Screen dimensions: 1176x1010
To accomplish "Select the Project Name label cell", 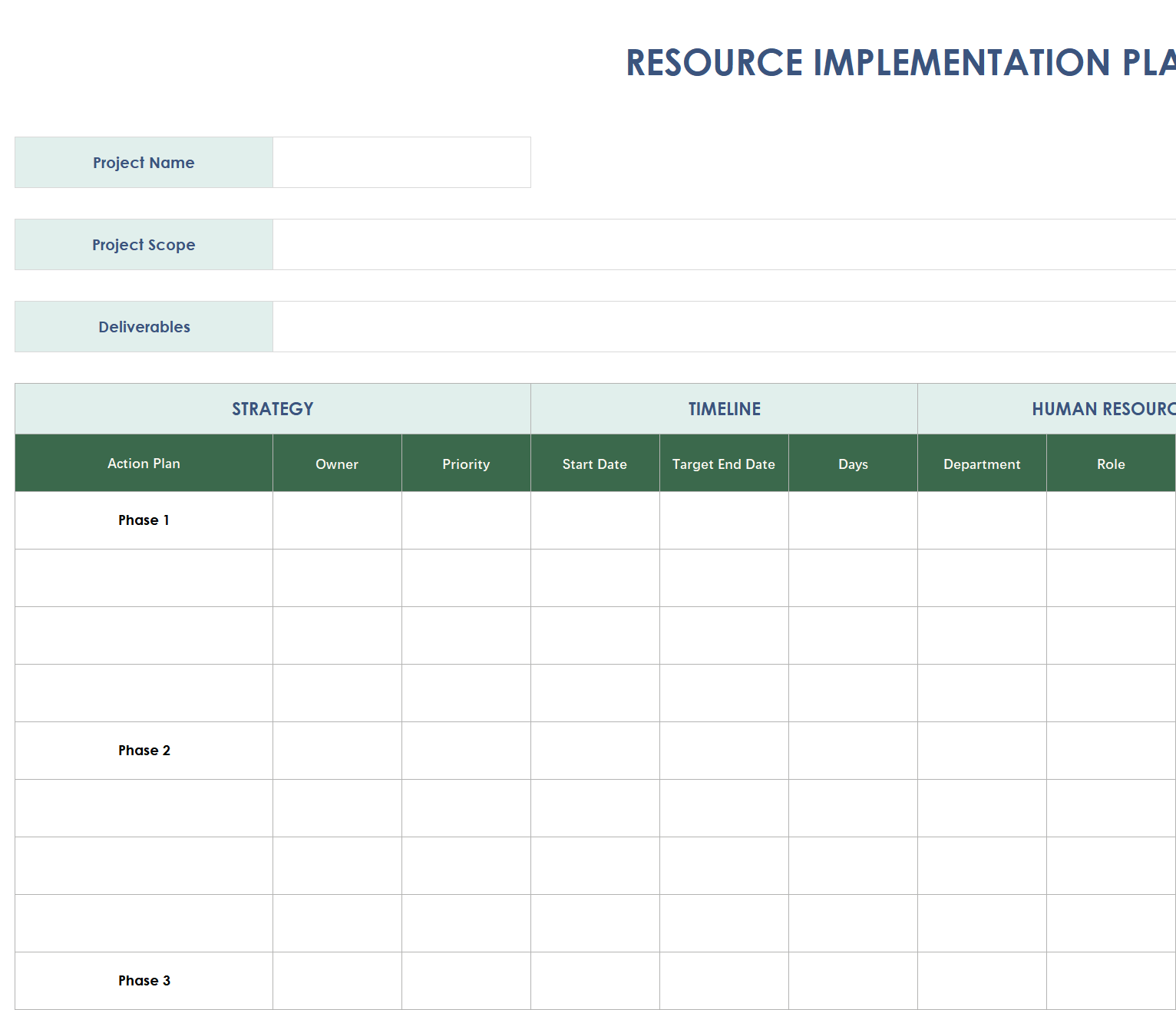I will click(x=144, y=163).
